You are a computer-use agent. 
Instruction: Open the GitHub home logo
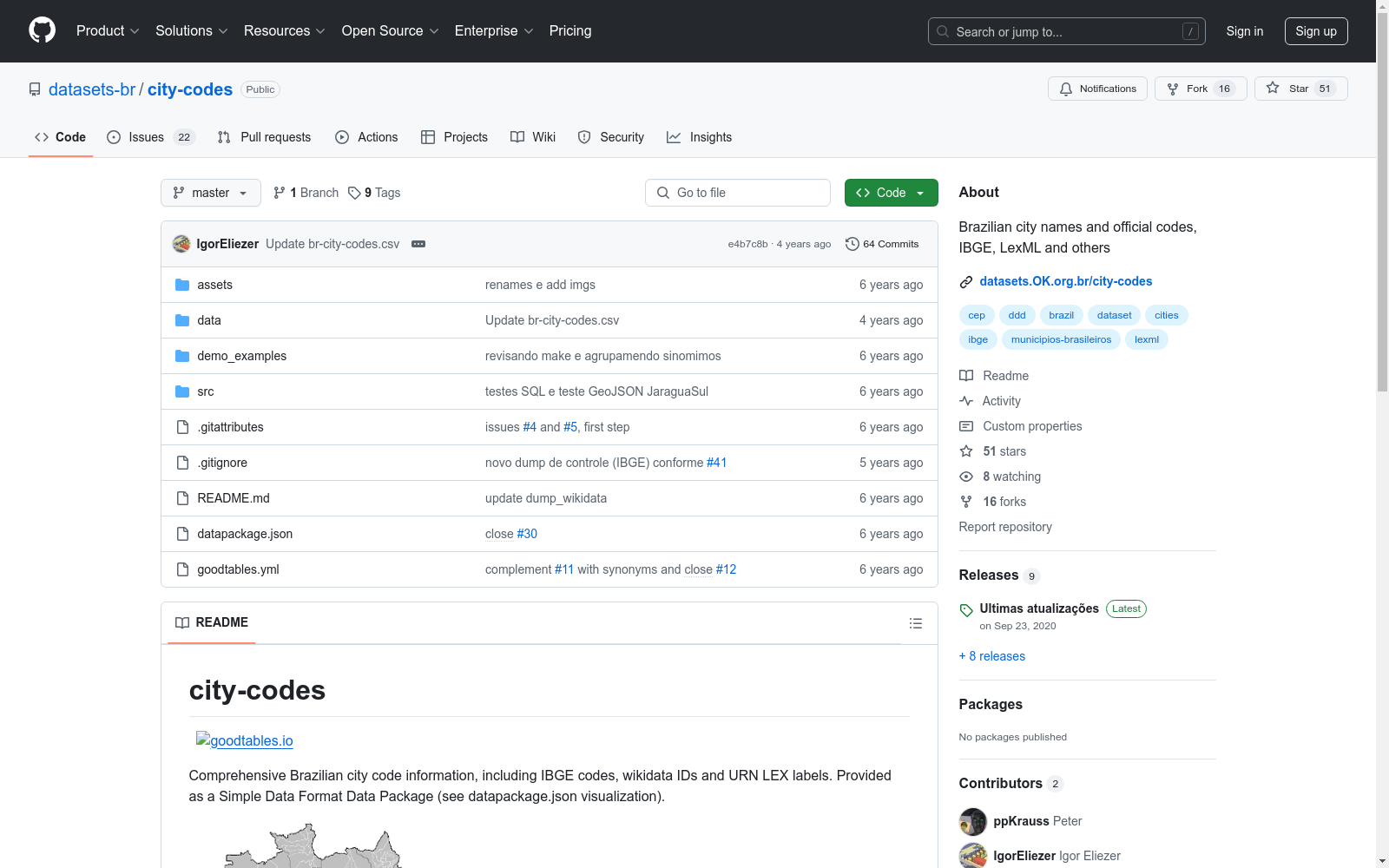(x=42, y=30)
